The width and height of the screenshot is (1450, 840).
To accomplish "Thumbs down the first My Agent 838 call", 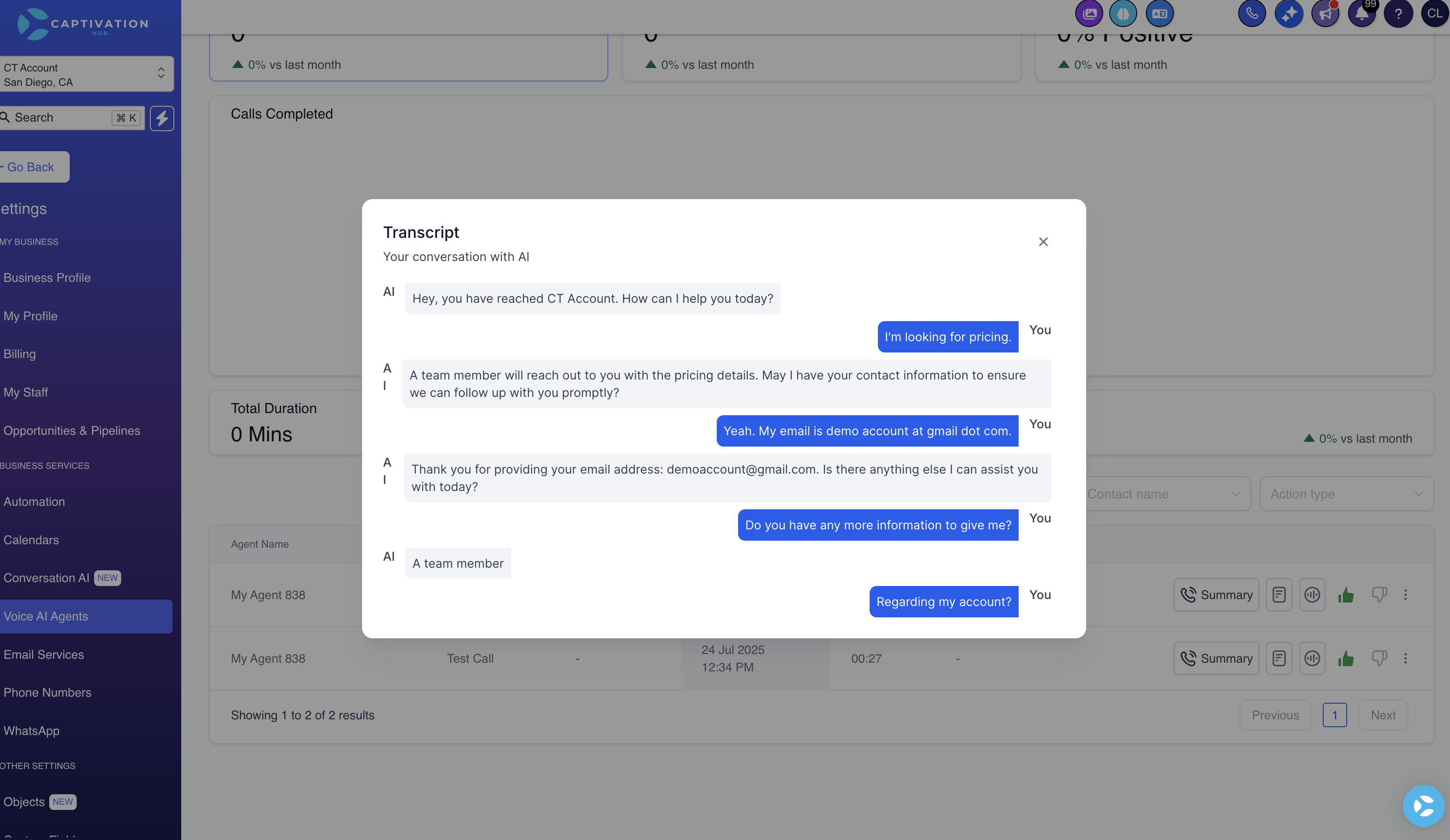I will tap(1379, 595).
